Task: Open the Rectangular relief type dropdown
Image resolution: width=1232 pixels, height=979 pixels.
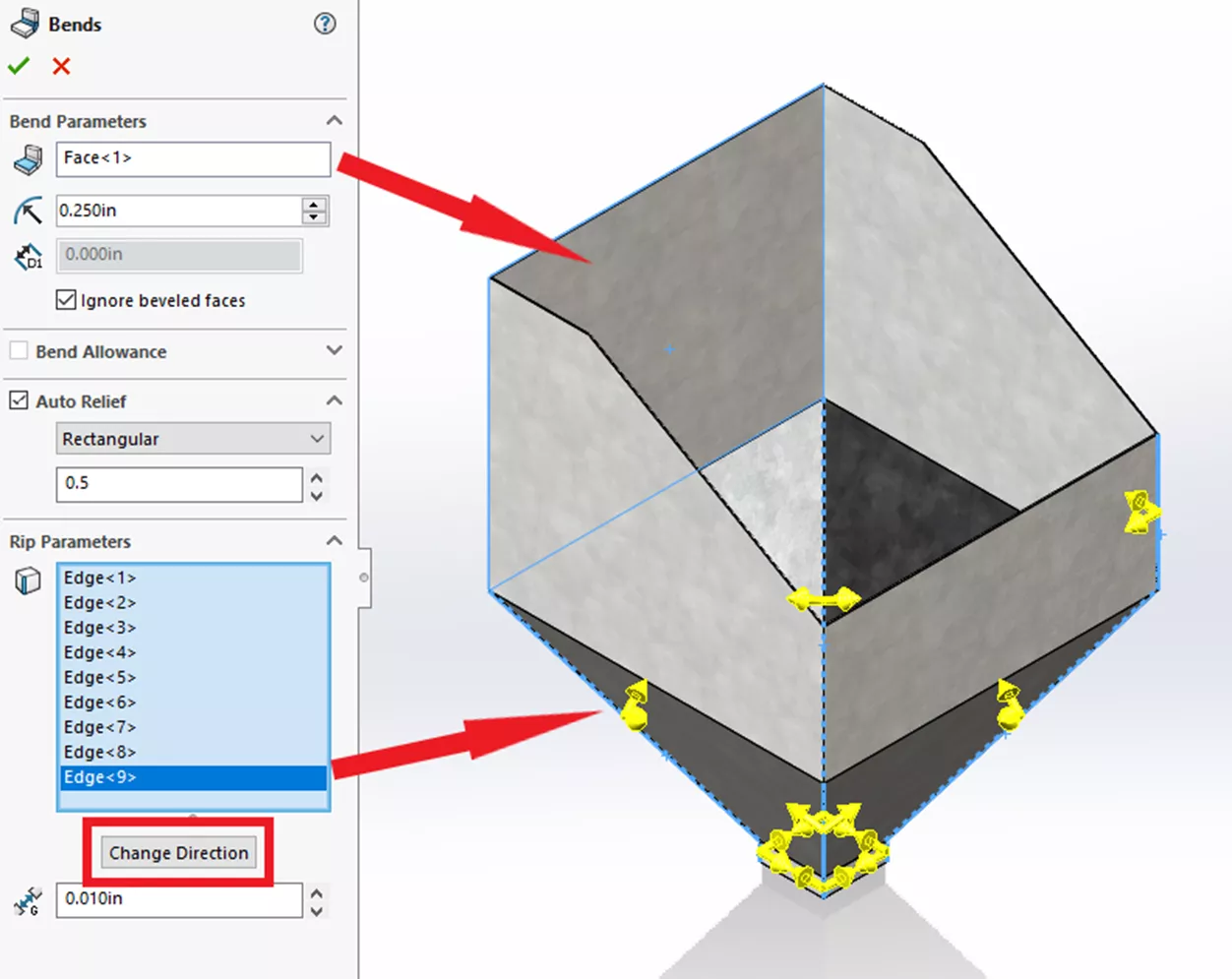Action: [x=315, y=438]
